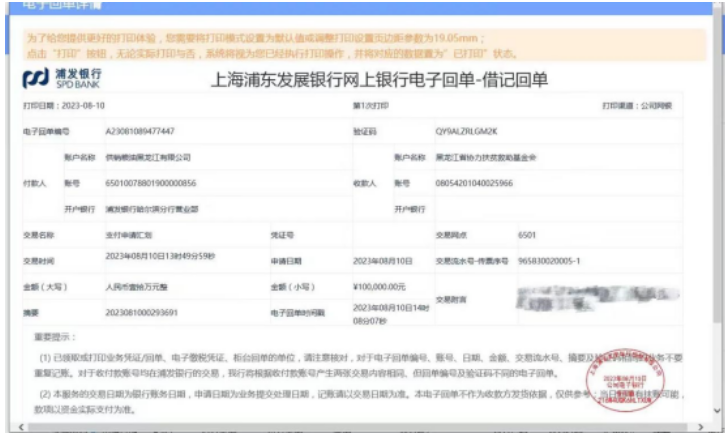The width and height of the screenshot is (725, 434).
Task: Click the 金额(小写) label
Action: coord(293,287)
